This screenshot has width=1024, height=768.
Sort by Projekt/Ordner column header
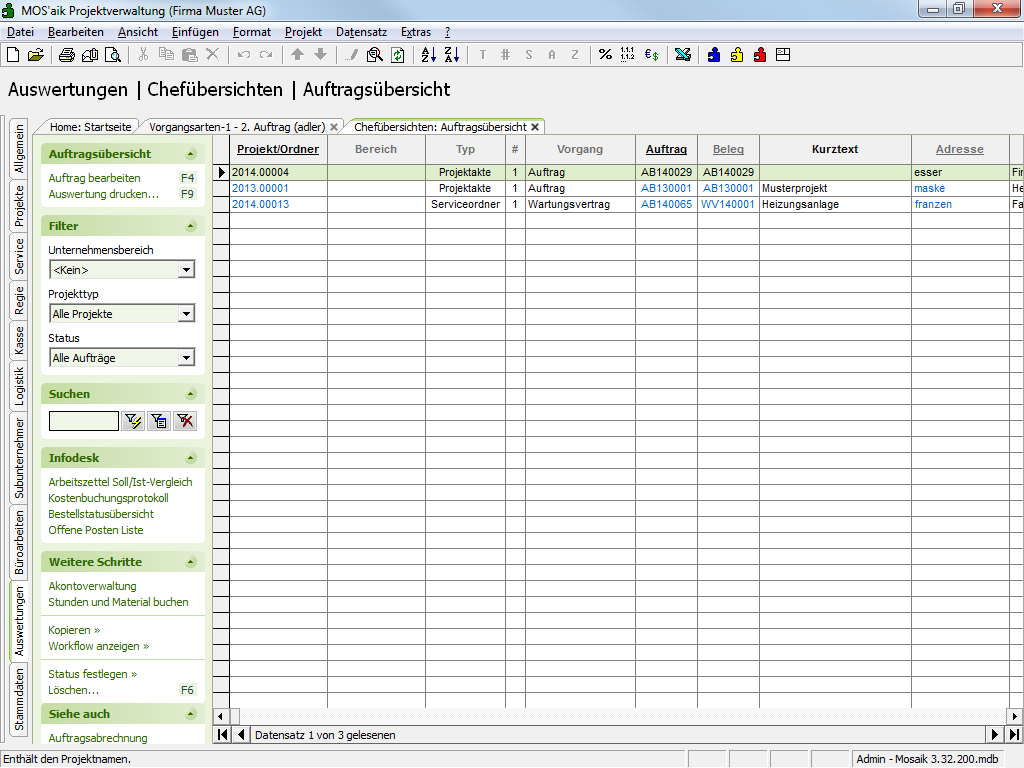click(x=278, y=150)
